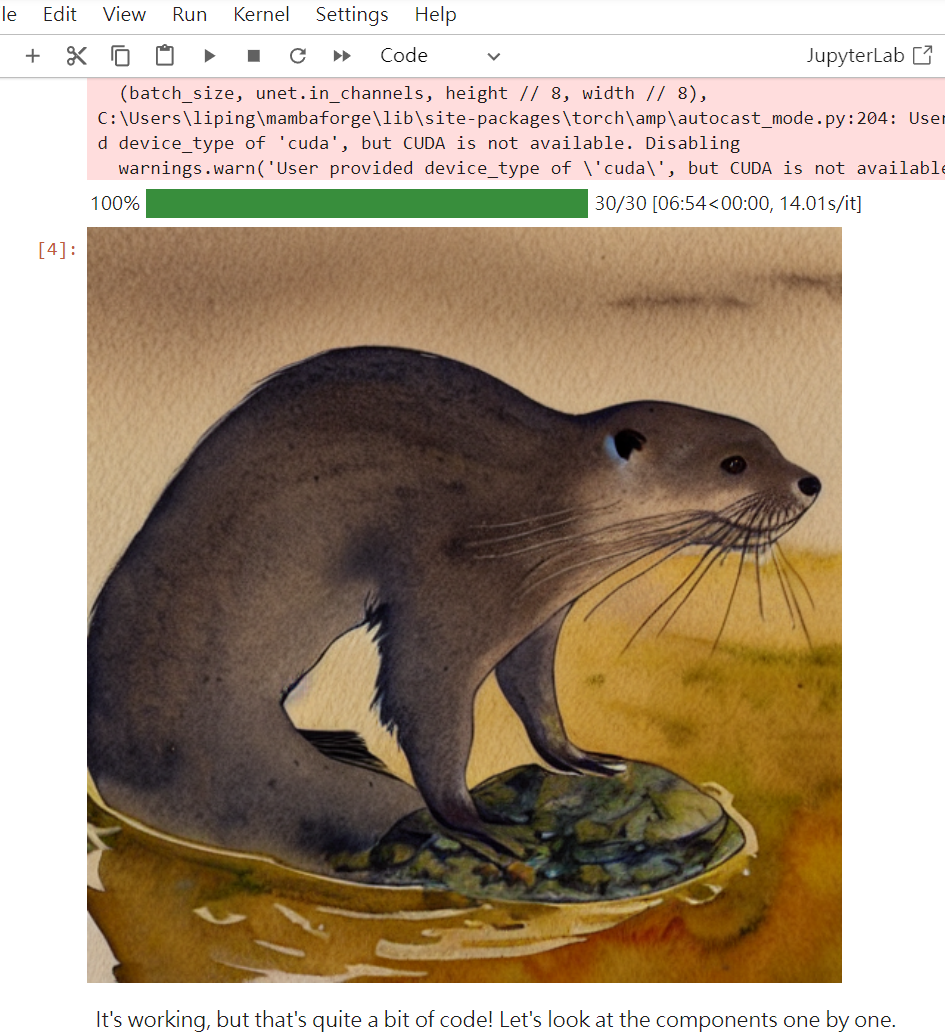This screenshot has height=1032, width=945.
Task: Restart the kernel with the circular arrow icon
Action: [297, 56]
